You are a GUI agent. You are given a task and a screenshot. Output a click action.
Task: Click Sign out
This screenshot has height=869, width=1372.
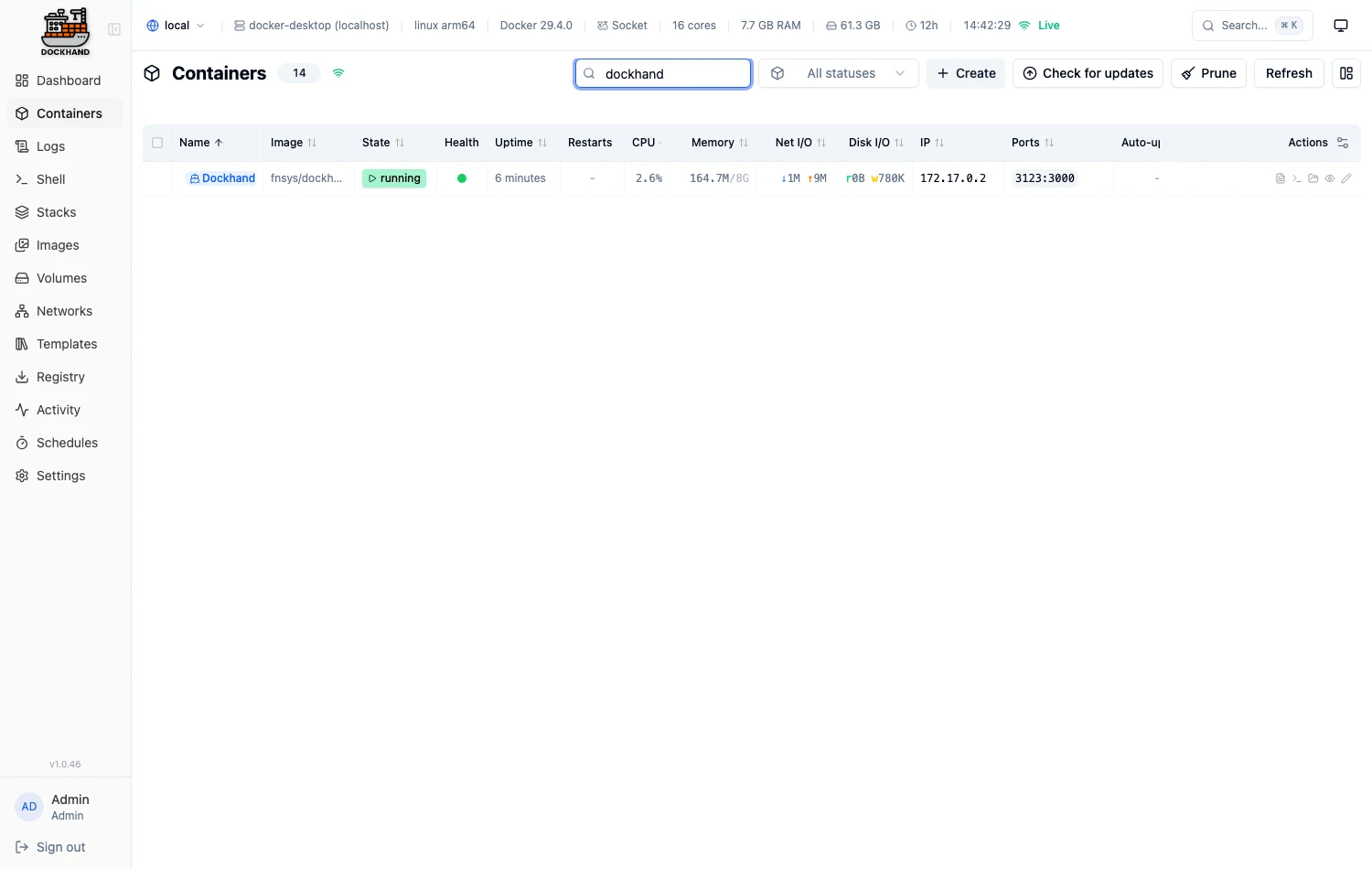65,847
